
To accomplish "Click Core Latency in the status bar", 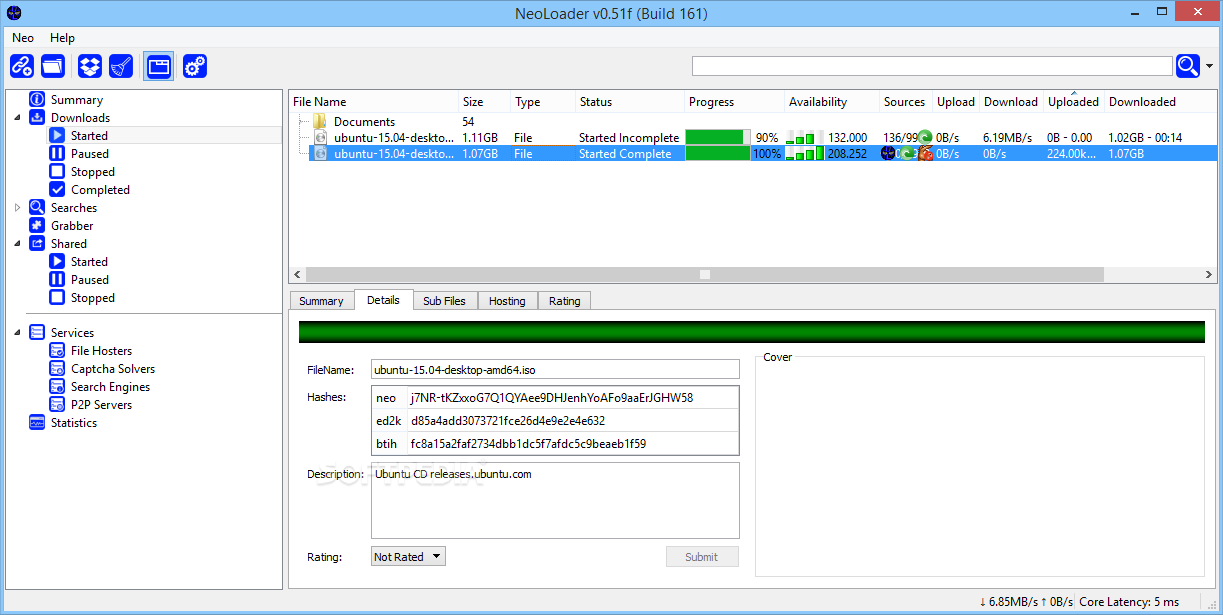I will (x=1130, y=602).
